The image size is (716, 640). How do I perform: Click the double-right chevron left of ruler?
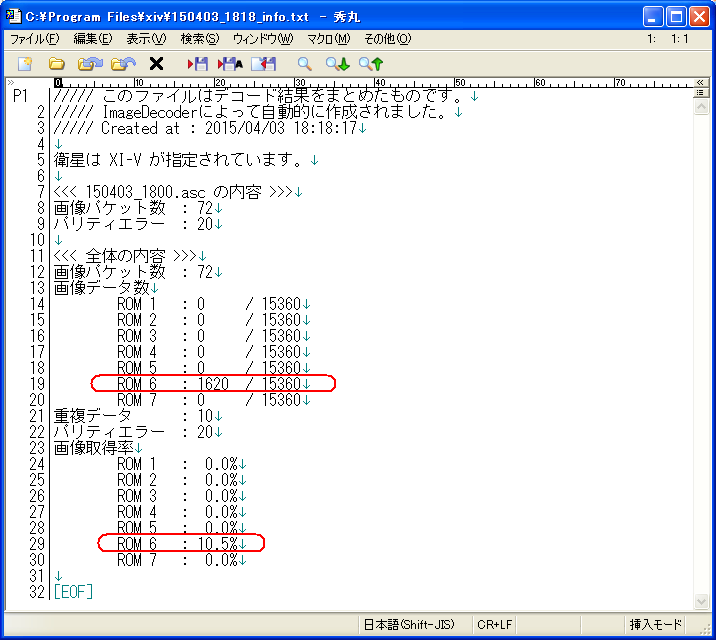click(x=11, y=83)
